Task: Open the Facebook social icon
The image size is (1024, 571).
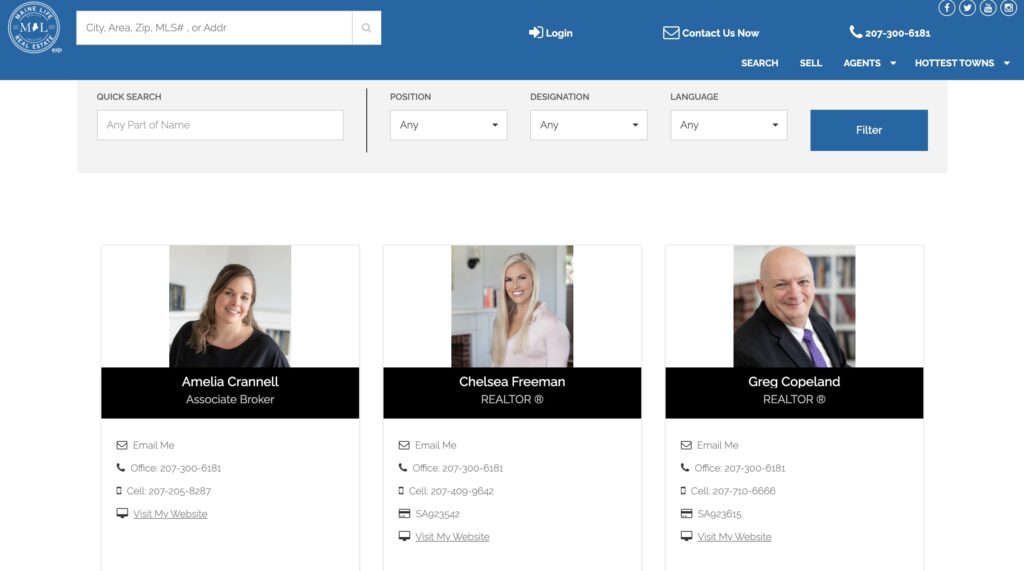Action: 947,8
